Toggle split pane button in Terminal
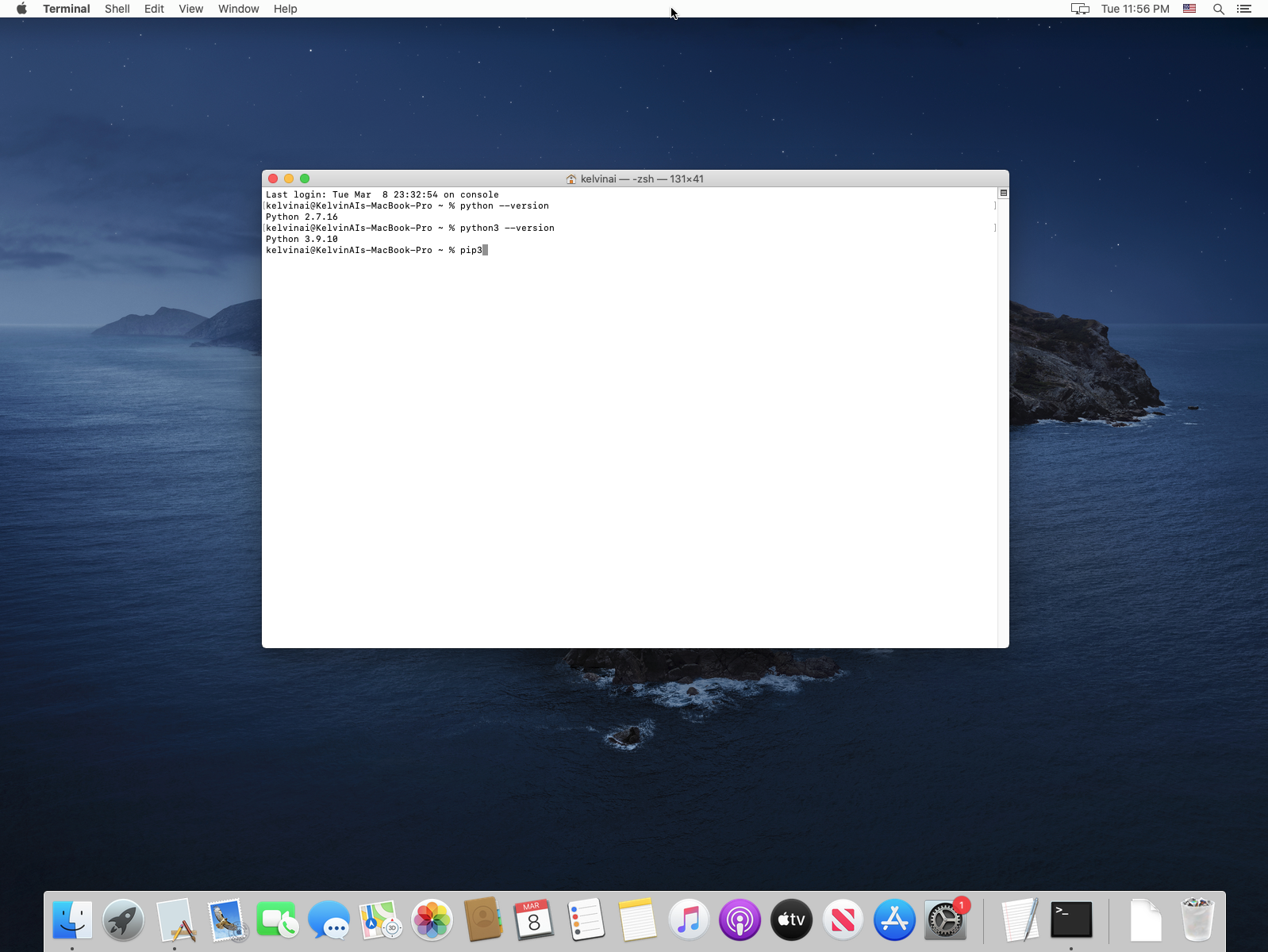This screenshot has height=952, width=1268. 1003,193
